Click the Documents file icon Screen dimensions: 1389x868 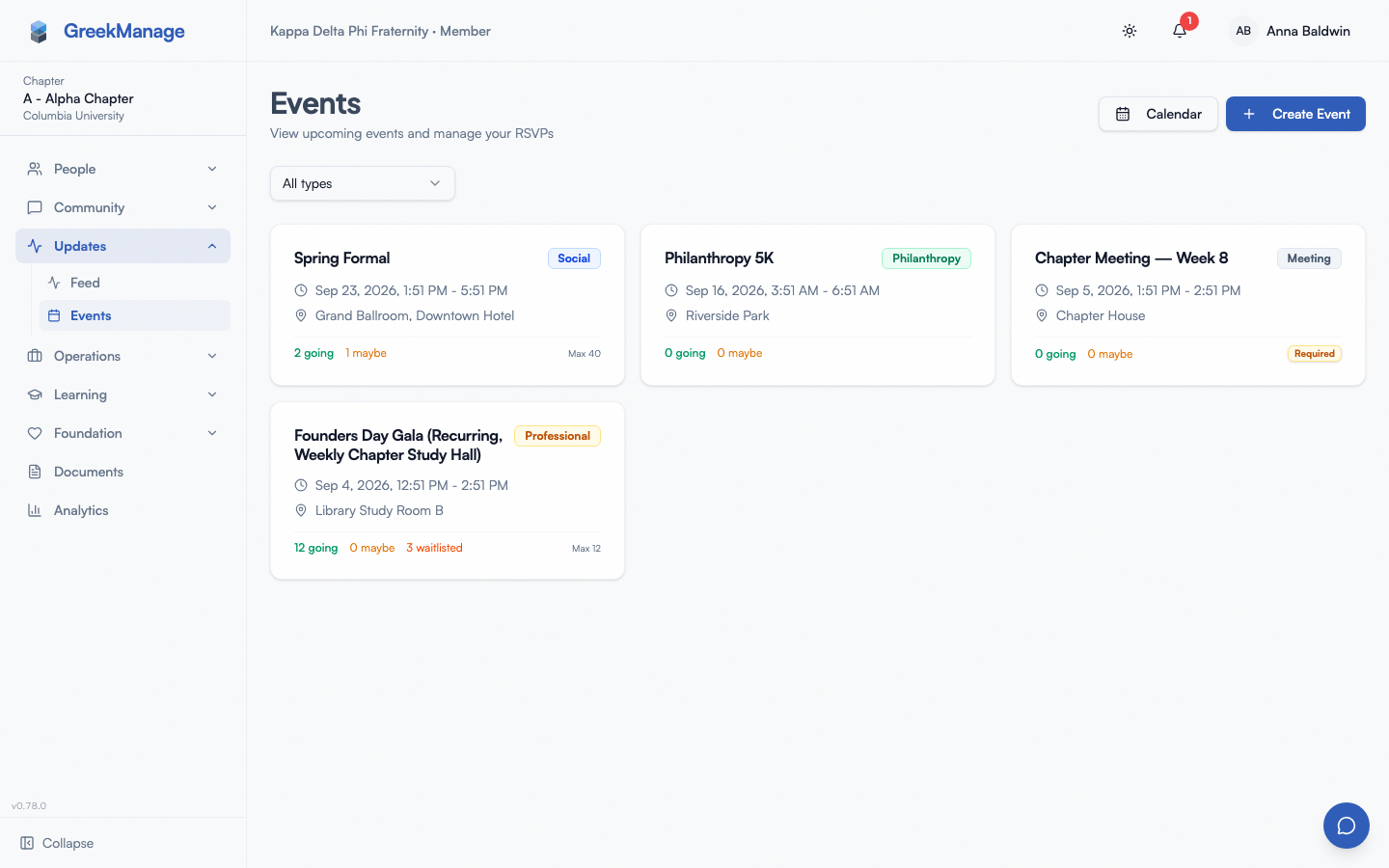(35, 472)
